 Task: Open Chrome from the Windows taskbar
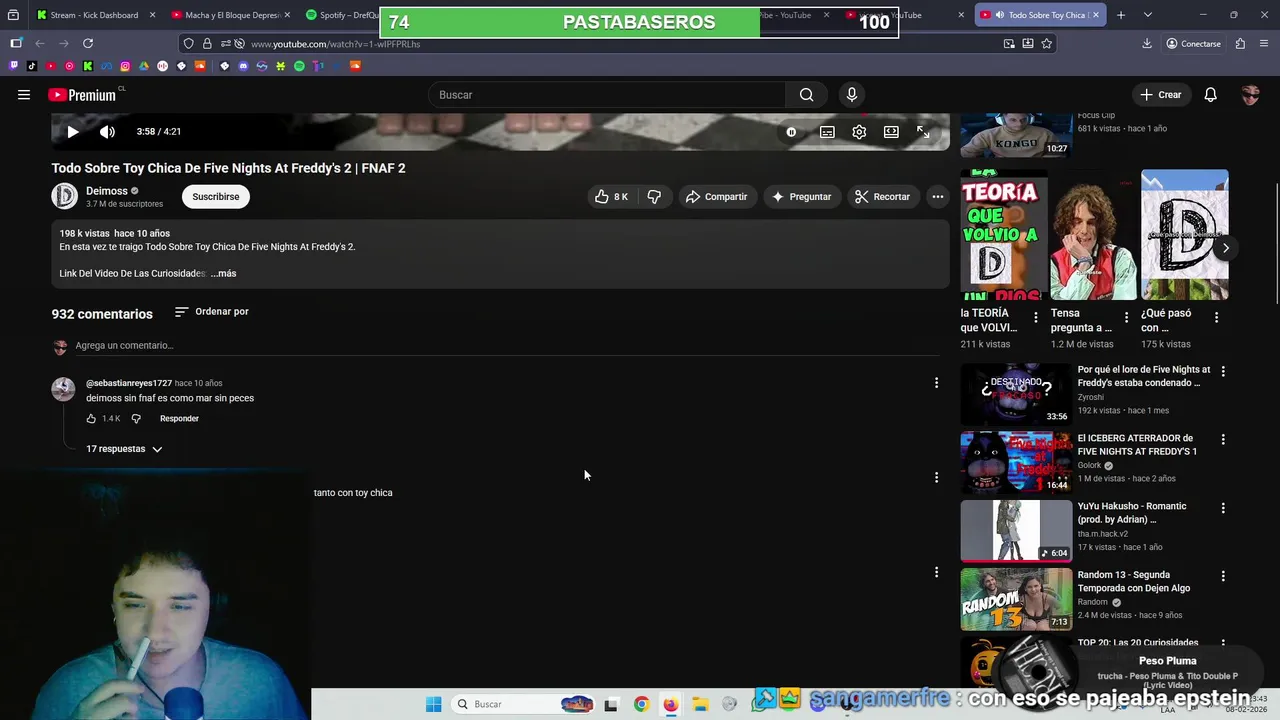641,705
